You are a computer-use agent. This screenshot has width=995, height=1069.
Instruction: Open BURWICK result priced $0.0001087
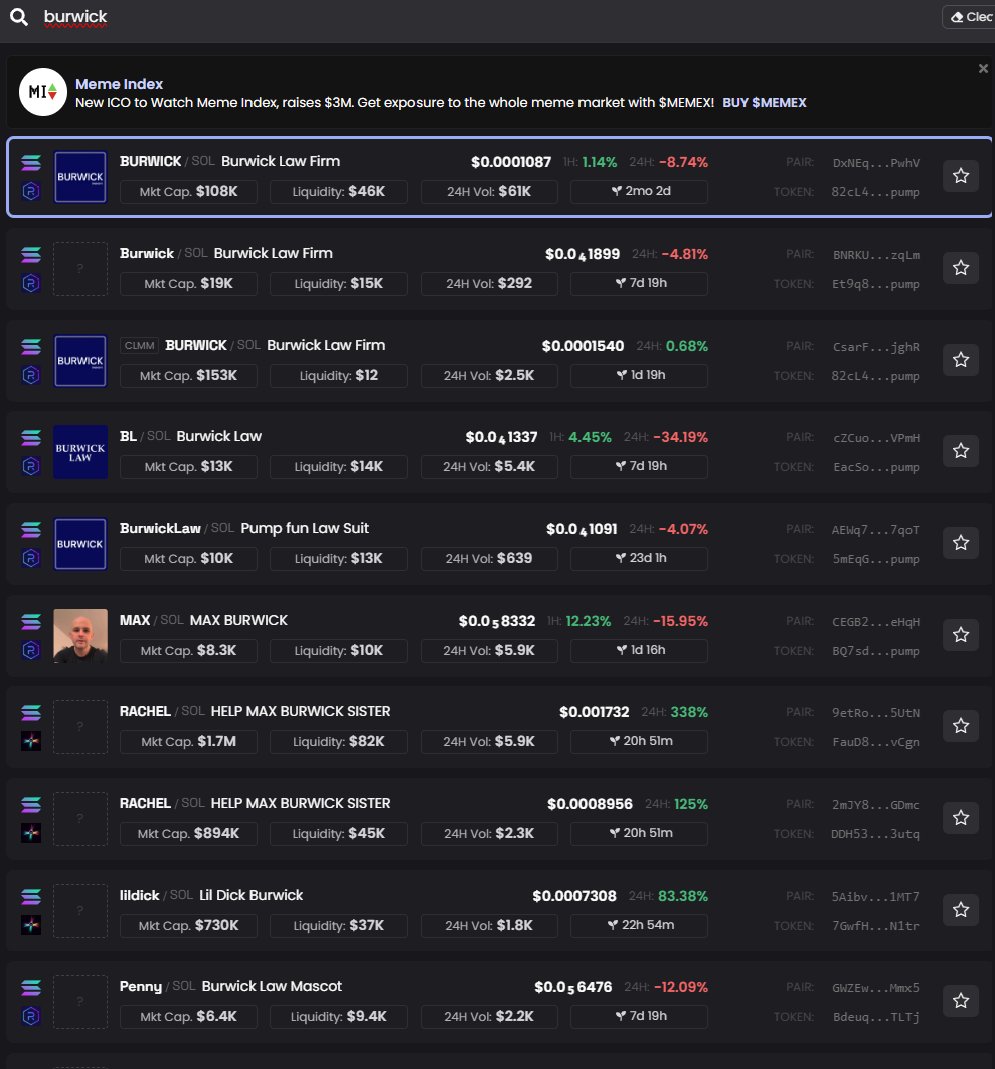click(499, 177)
